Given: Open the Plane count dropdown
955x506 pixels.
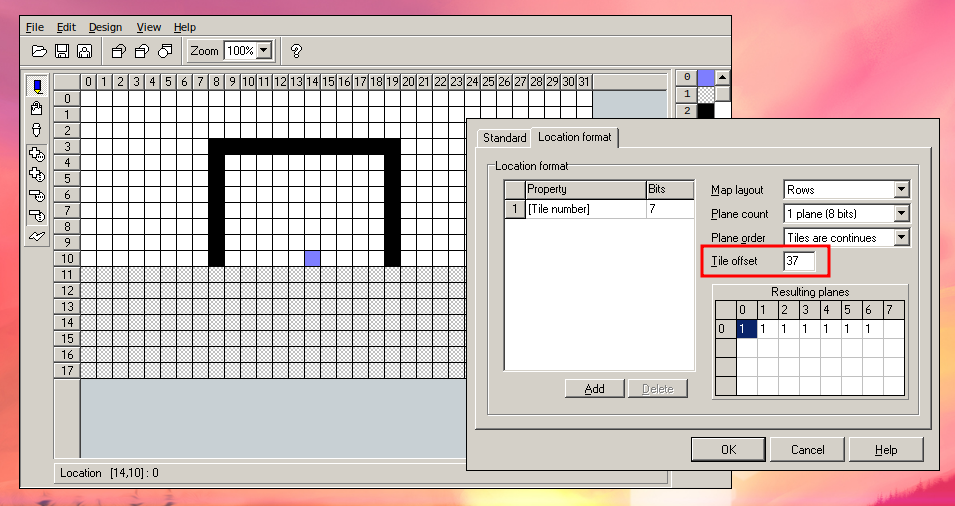Looking at the screenshot, I should click(x=901, y=214).
